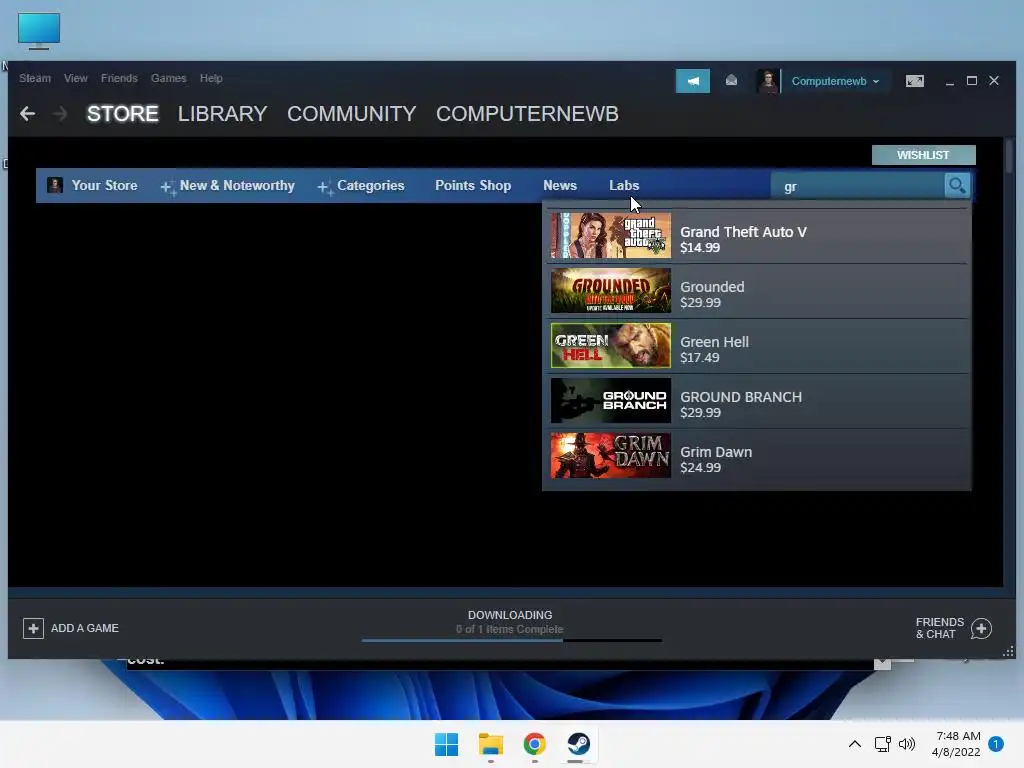This screenshot has width=1024, height=768.
Task: Open the COMPUTERNEWB profile tab
Action: coord(527,114)
